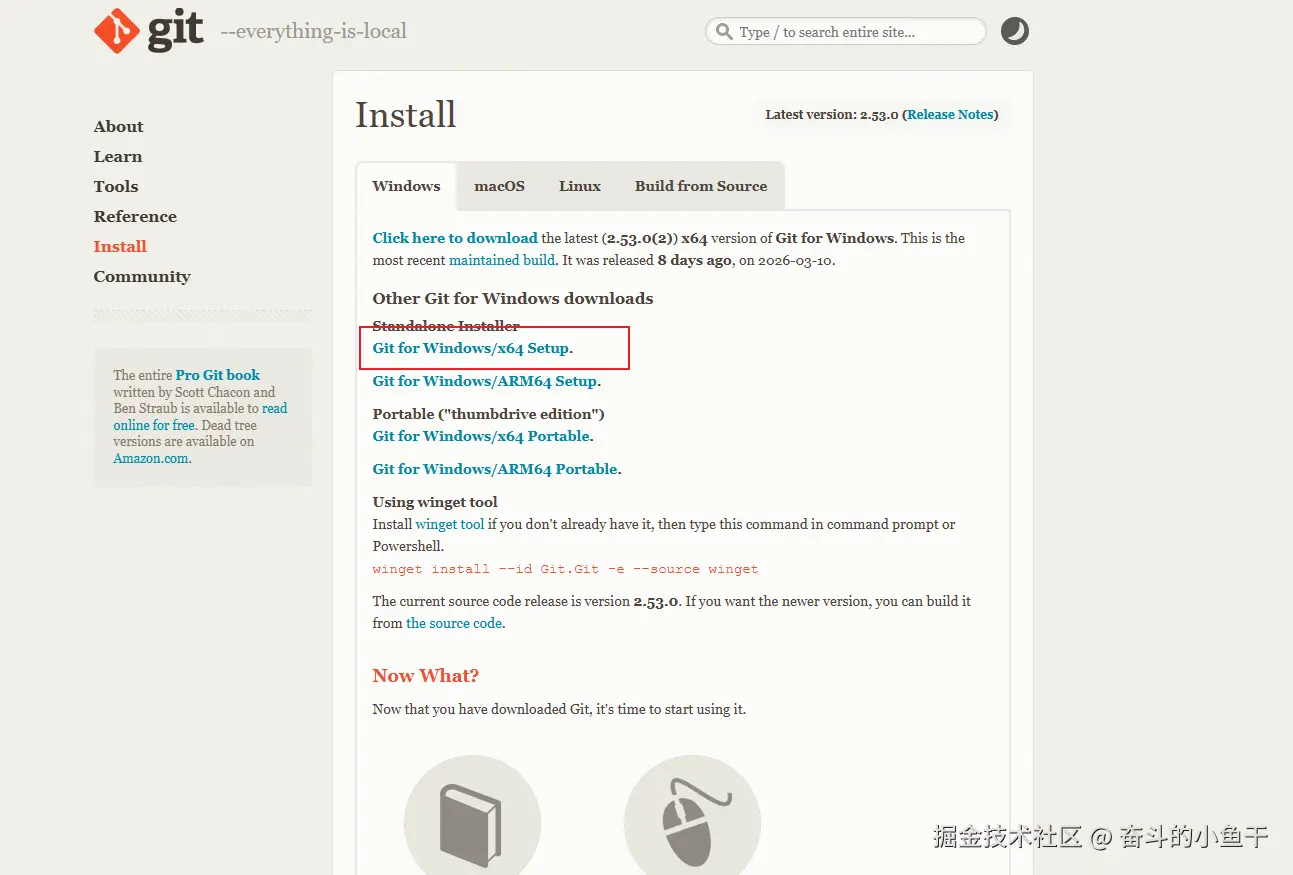Visit the Amazon.com link
The image size is (1293, 875).
[x=151, y=459]
